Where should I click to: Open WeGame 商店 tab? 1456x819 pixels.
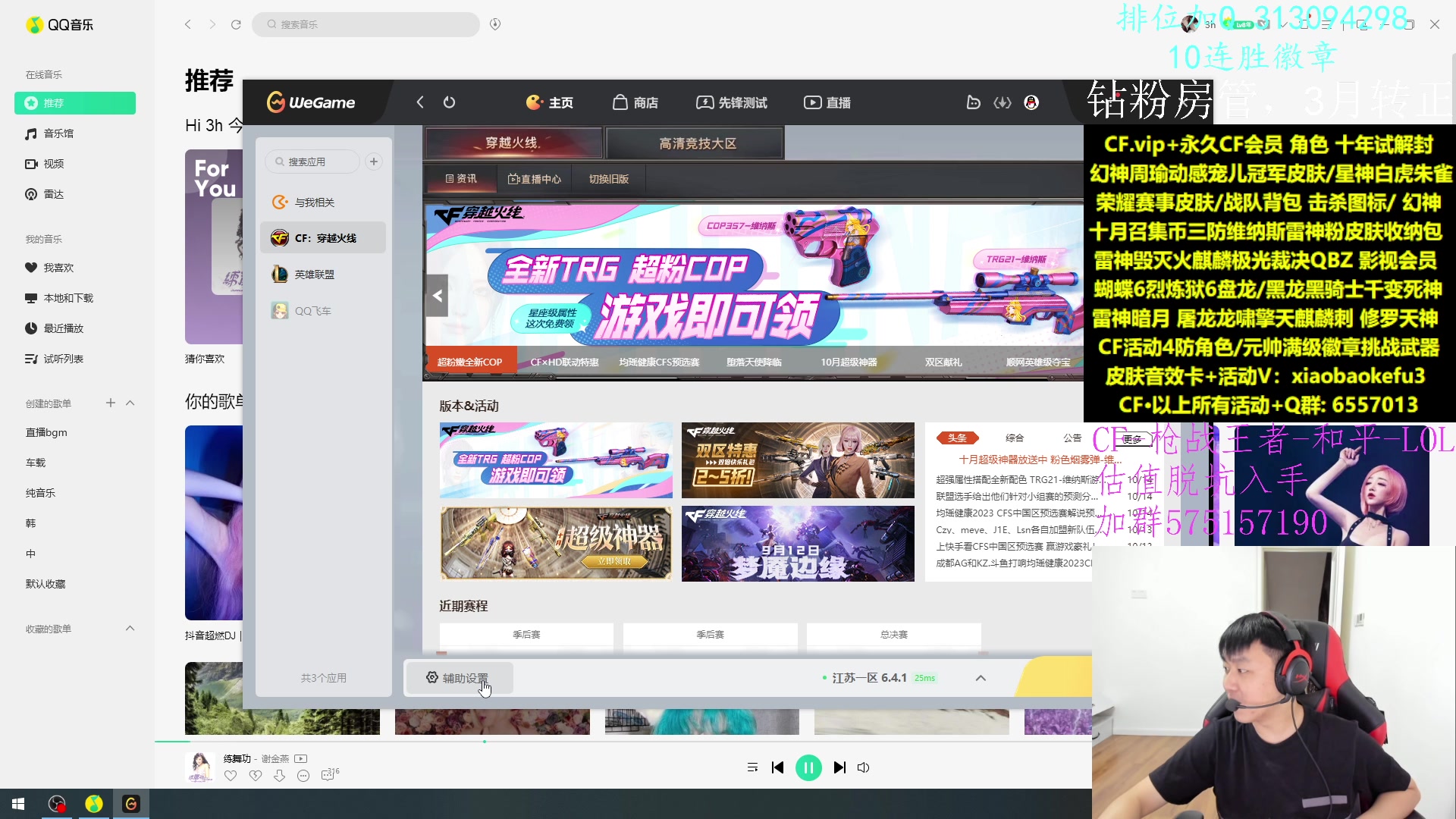(x=635, y=102)
